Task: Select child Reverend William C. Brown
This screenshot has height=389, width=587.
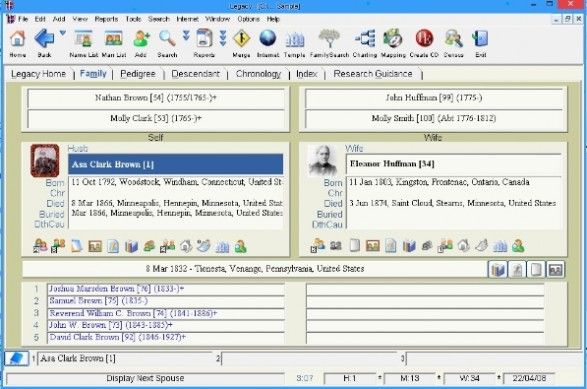Action: (x=166, y=313)
